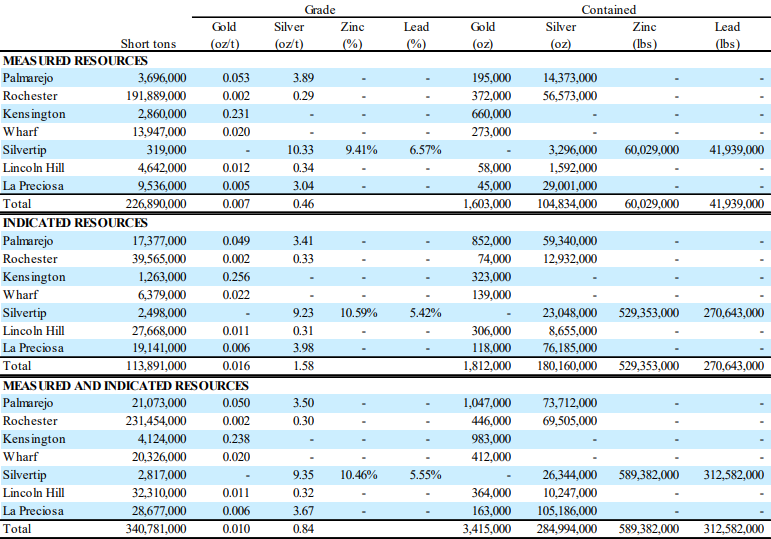This screenshot has width=771, height=539.
Task: Click Silvertip silver grade 10.33
Action: [300, 150]
